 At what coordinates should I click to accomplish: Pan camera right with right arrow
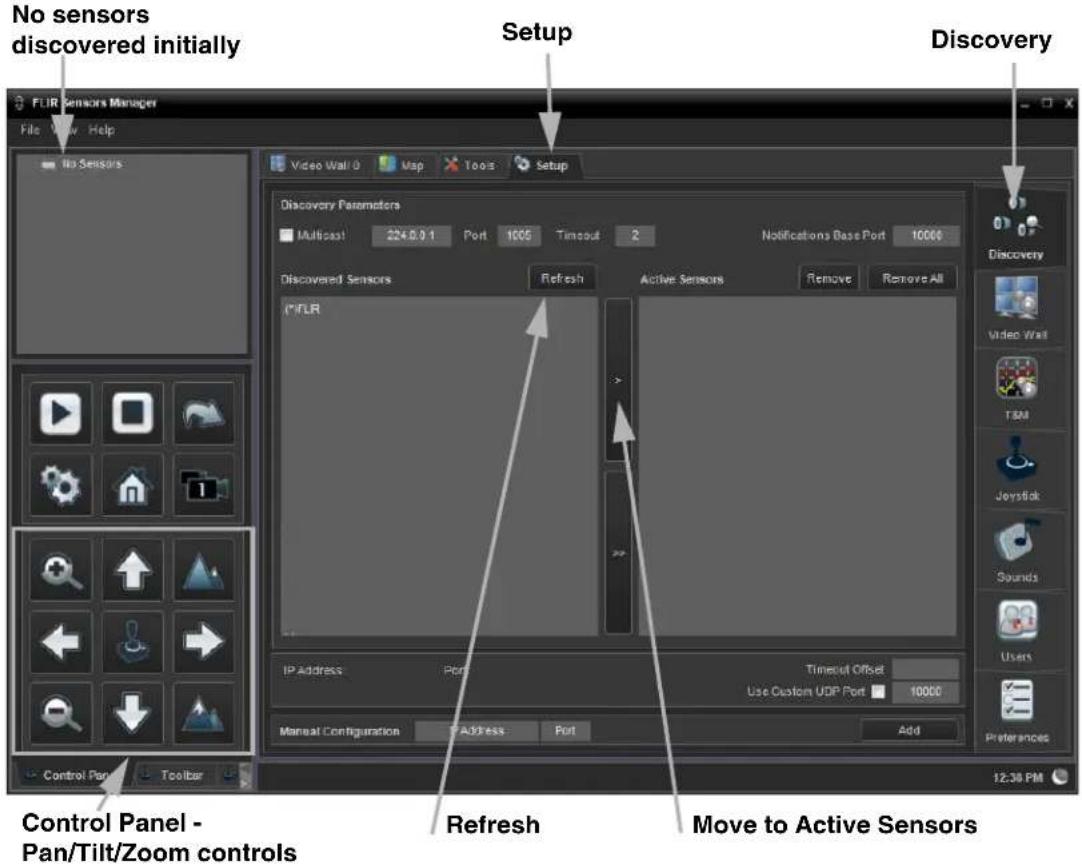204,642
